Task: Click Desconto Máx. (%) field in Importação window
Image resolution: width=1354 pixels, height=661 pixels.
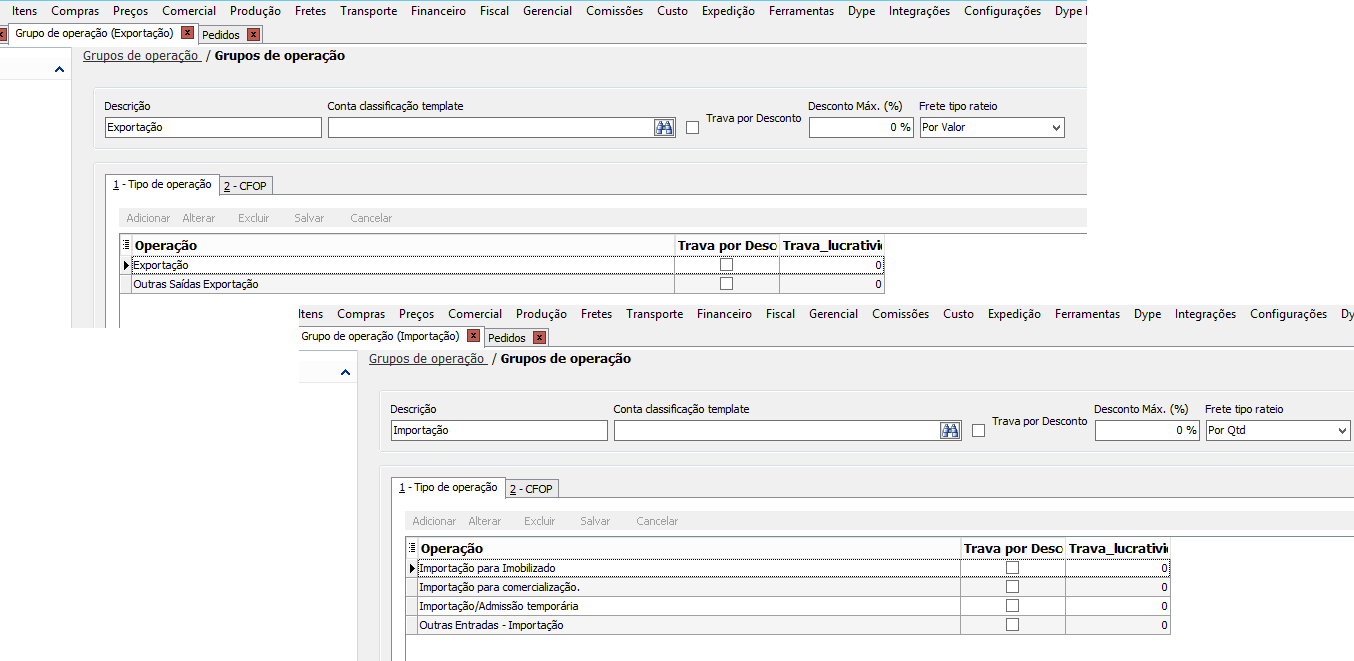Action: (1147, 430)
